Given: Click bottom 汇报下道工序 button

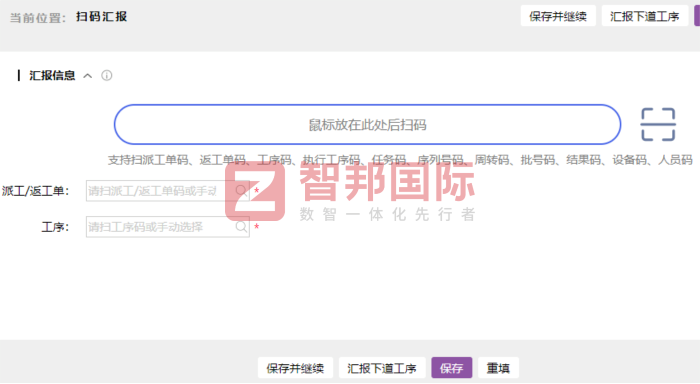Looking at the screenshot, I should [x=382, y=368].
